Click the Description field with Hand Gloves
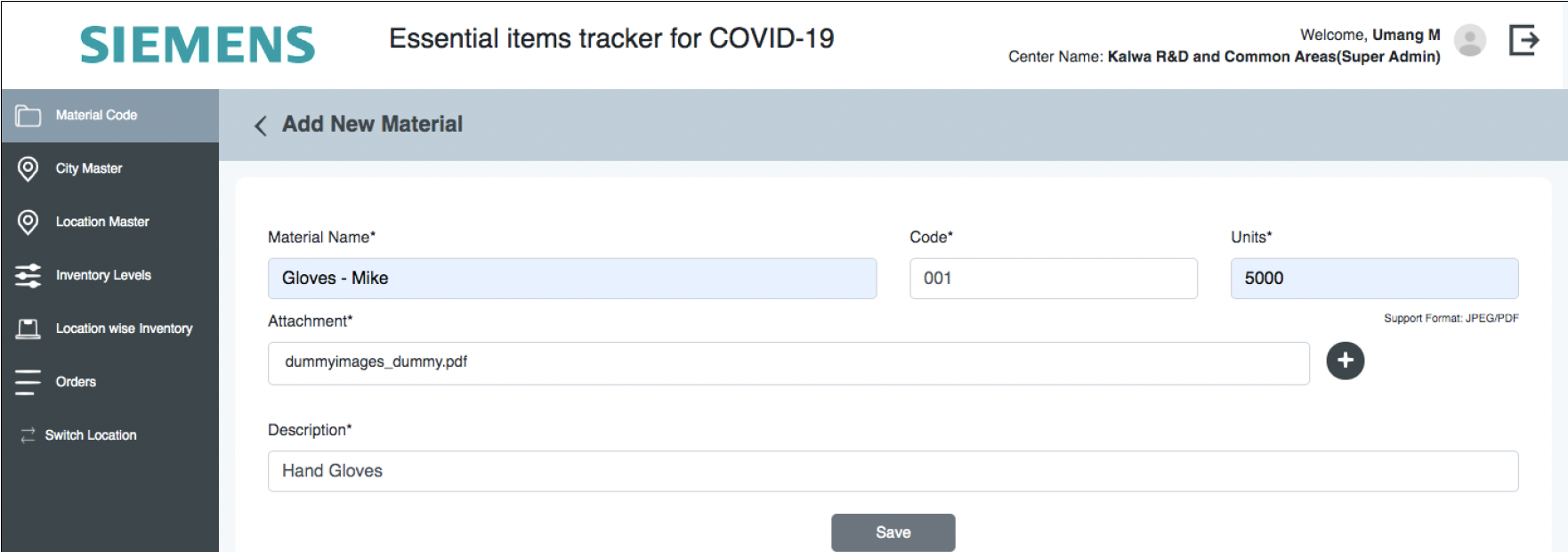The width and height of the screenshot is (1568, 552). coord(893,471)
